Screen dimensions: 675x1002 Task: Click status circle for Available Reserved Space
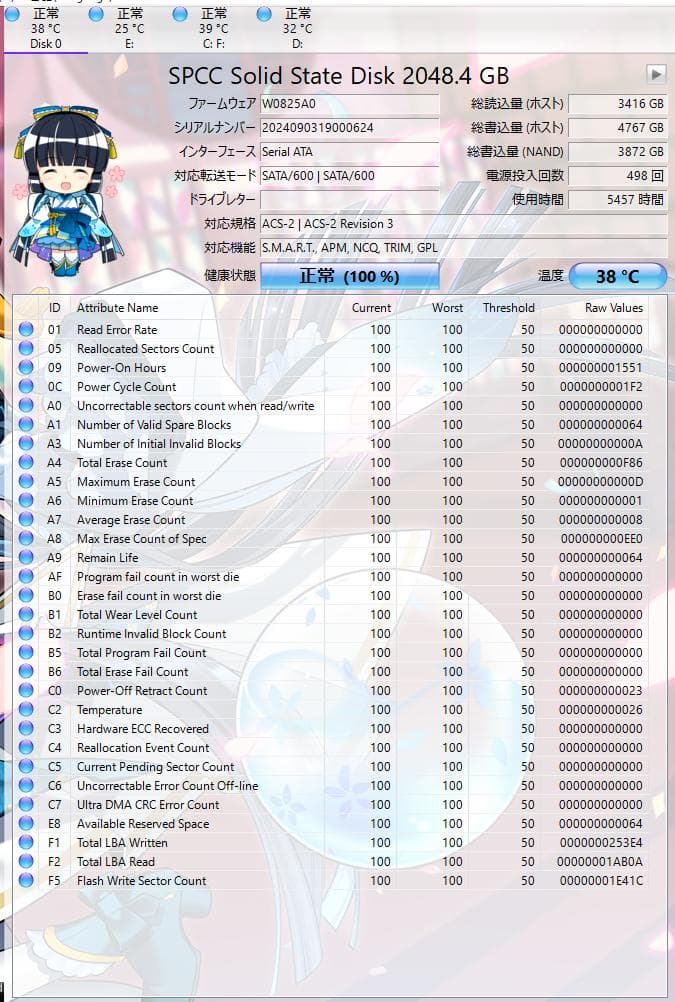26,823
